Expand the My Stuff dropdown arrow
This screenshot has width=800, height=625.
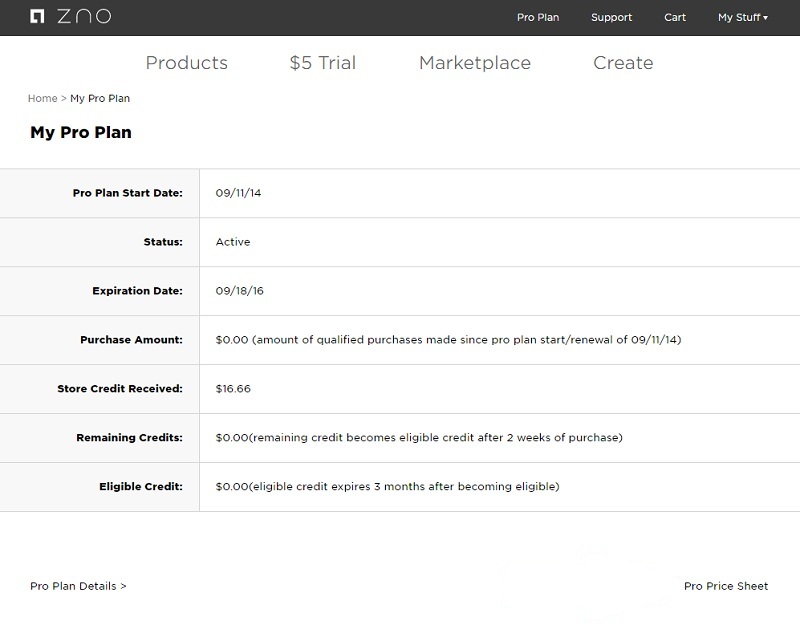point(765,18)
